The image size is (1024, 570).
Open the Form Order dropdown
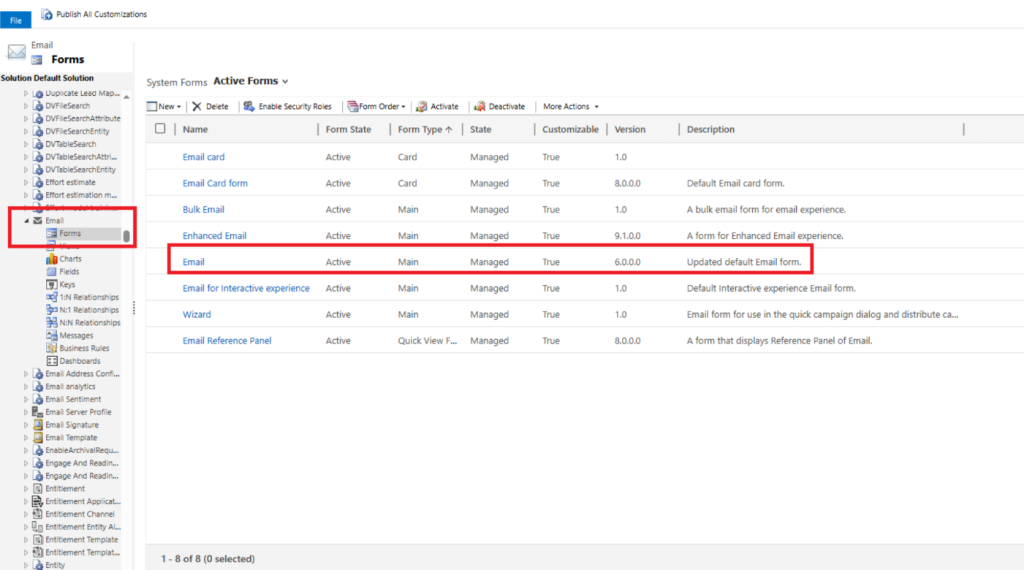378,106
